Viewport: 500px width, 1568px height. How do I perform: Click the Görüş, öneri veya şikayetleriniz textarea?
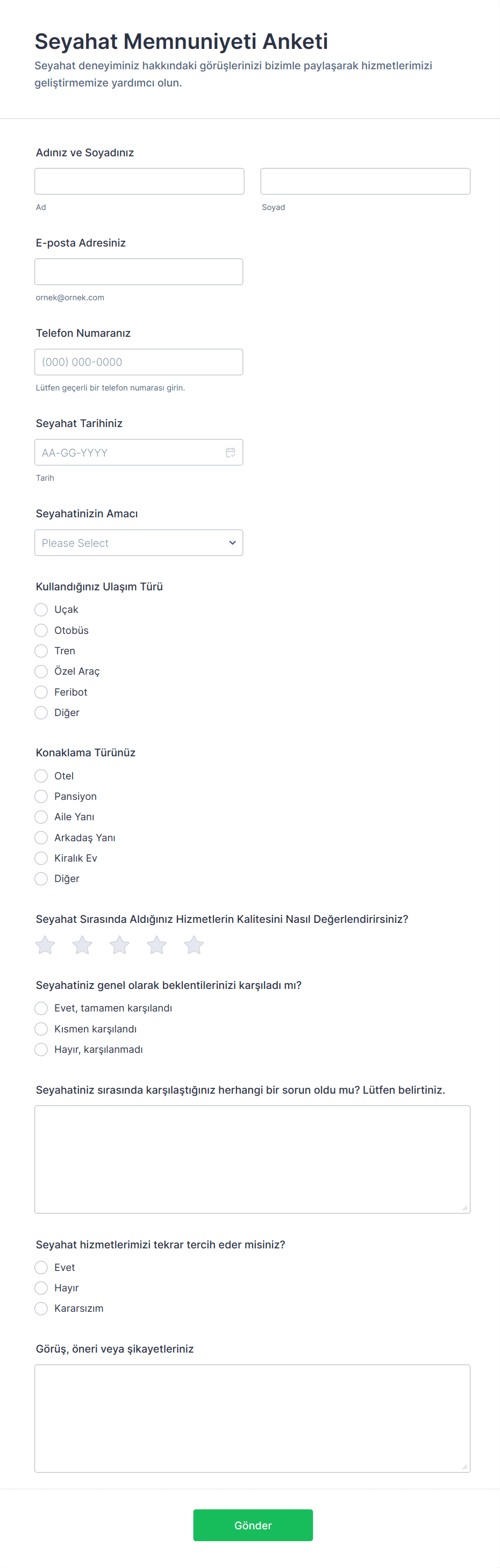coord(252,1418)
